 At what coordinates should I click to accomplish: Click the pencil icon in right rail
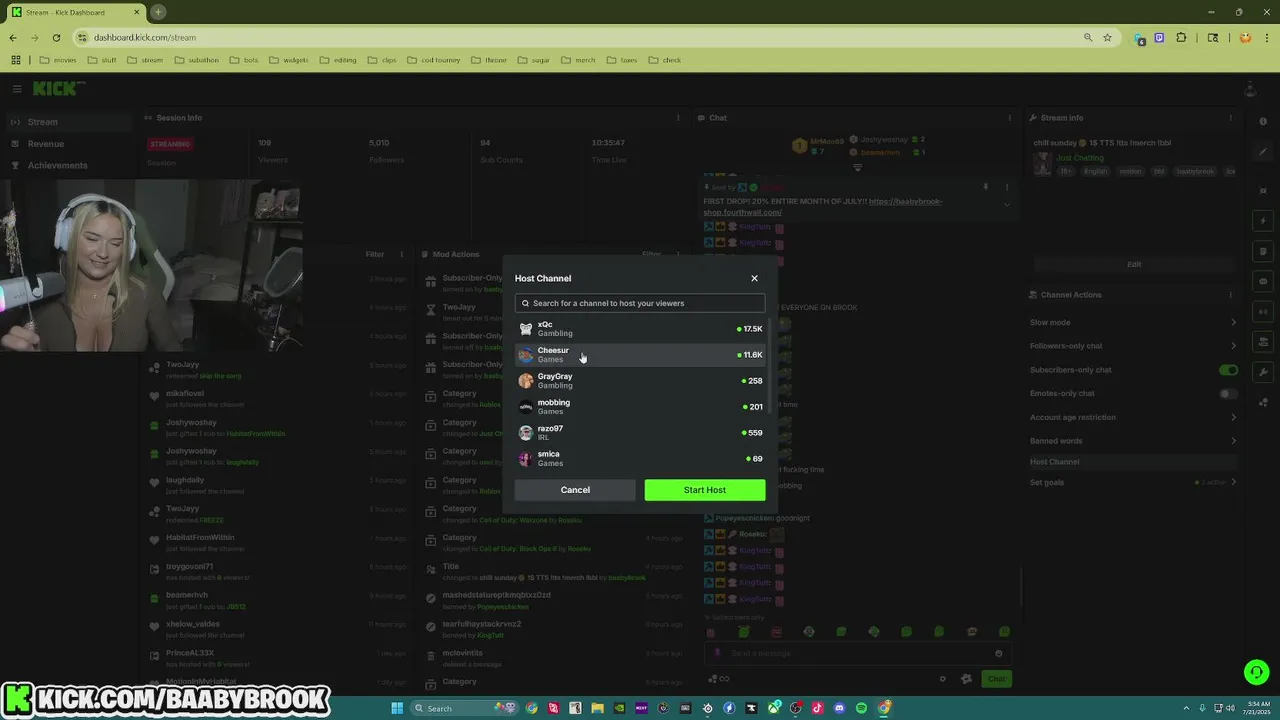click(x=1263, y=152)
